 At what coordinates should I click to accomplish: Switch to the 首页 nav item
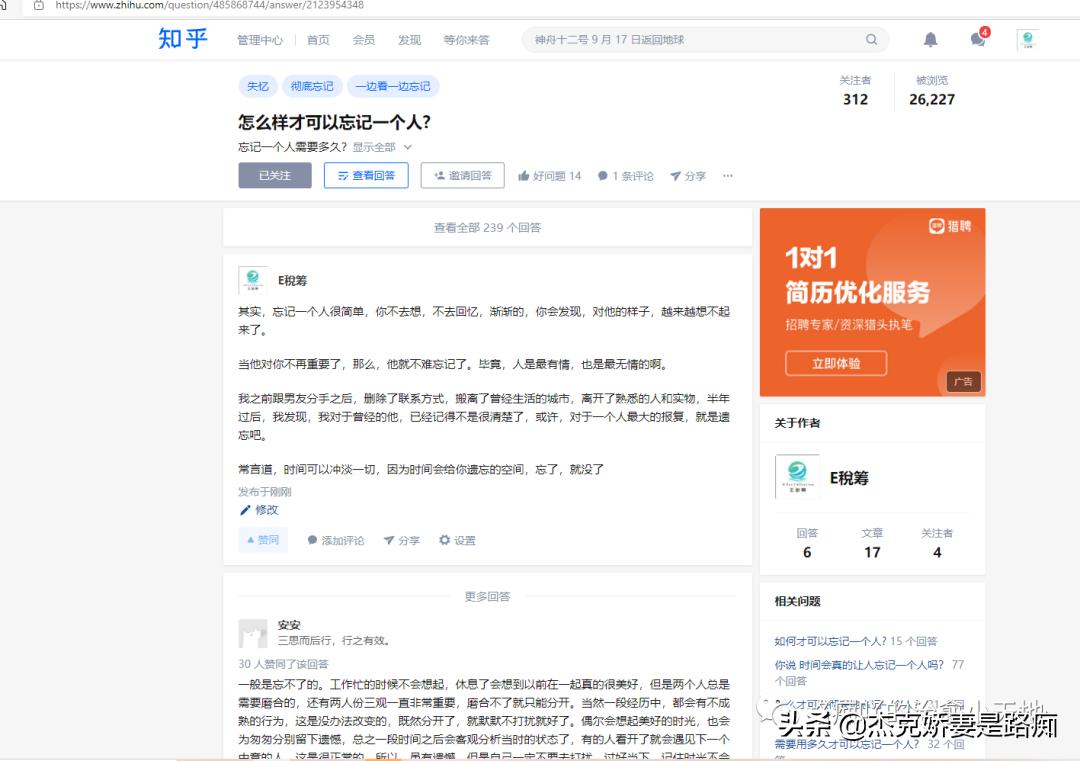(x=318, y=40)
